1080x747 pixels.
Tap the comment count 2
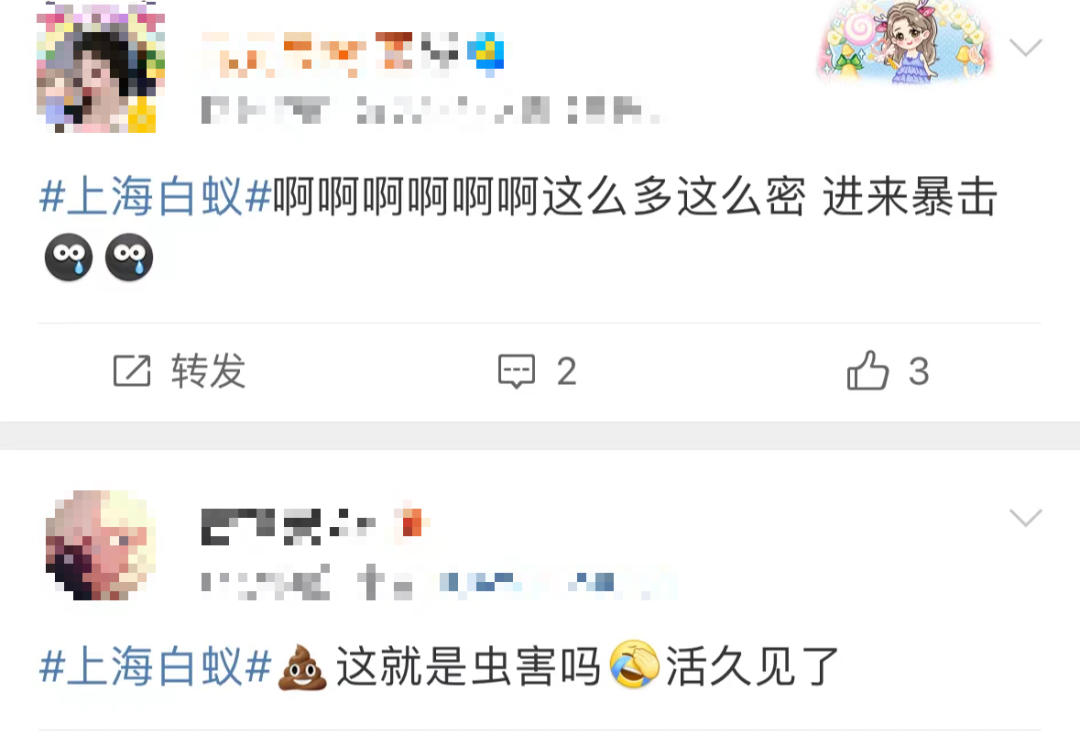coord(566,372)
